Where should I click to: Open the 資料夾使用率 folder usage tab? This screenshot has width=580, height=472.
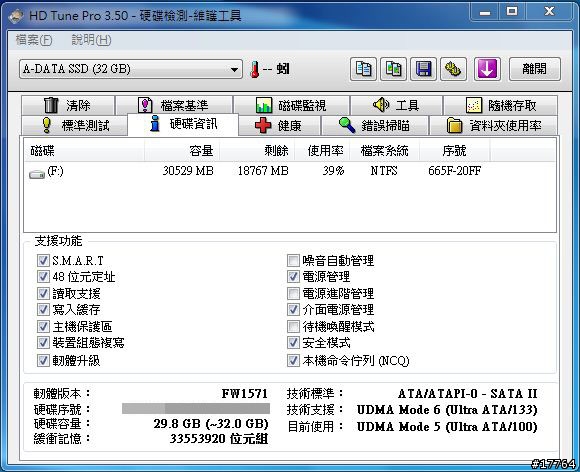pyautogui.click(x=493, y=125)
